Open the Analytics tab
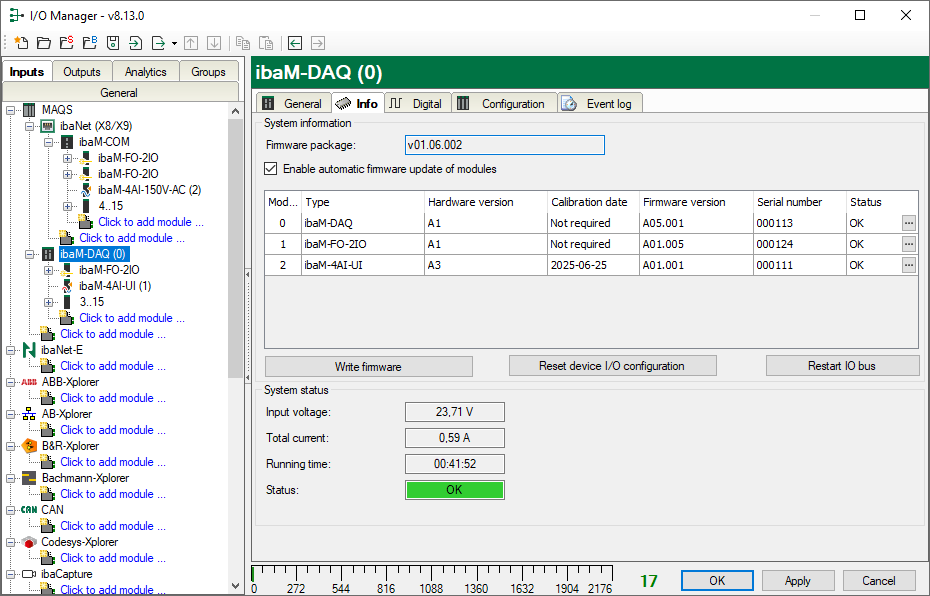The height and width of the screenshot is (596, 930). click(x=145, y=72)
